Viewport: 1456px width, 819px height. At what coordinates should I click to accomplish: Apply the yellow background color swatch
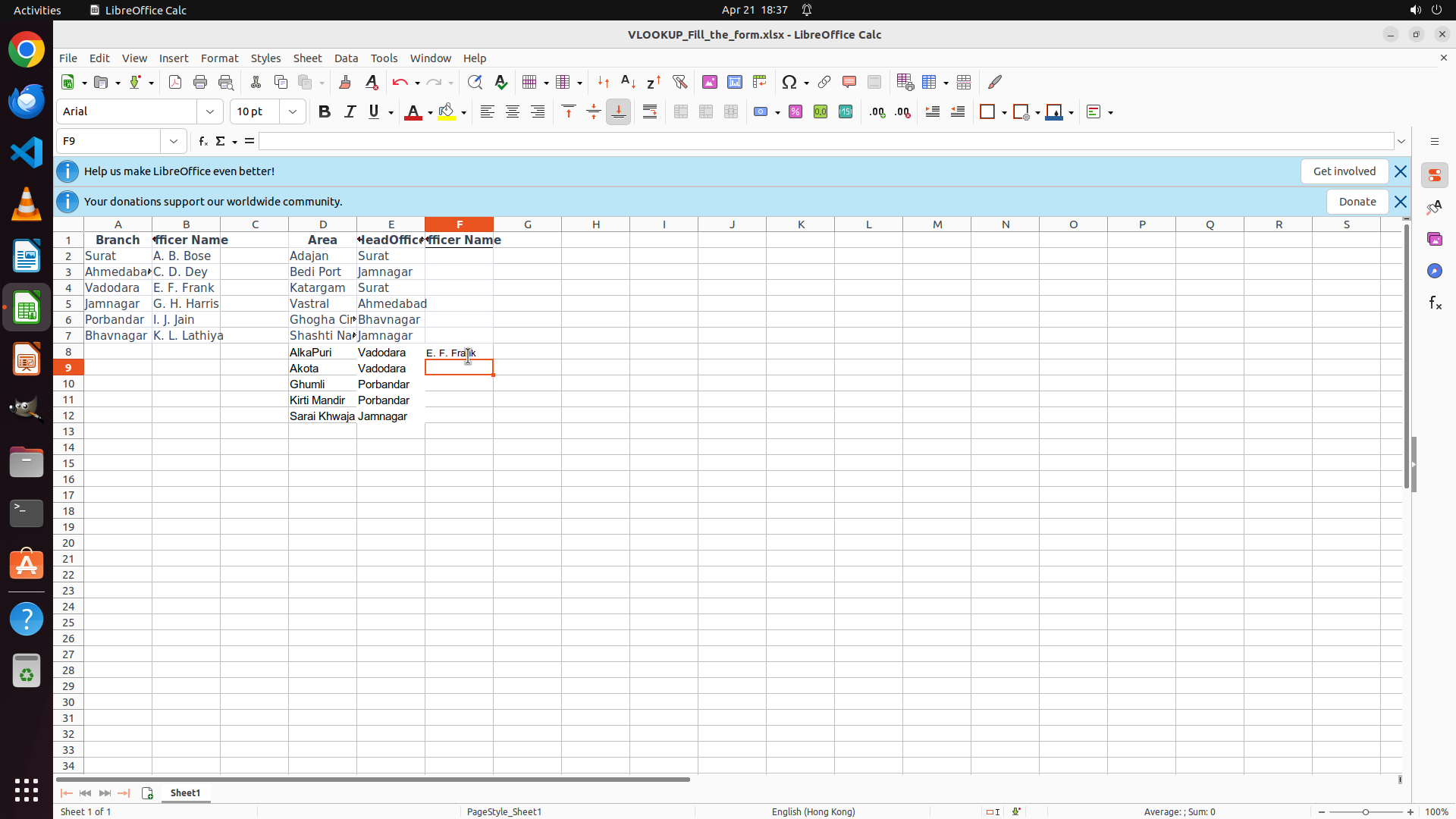[x=447, y=111]
